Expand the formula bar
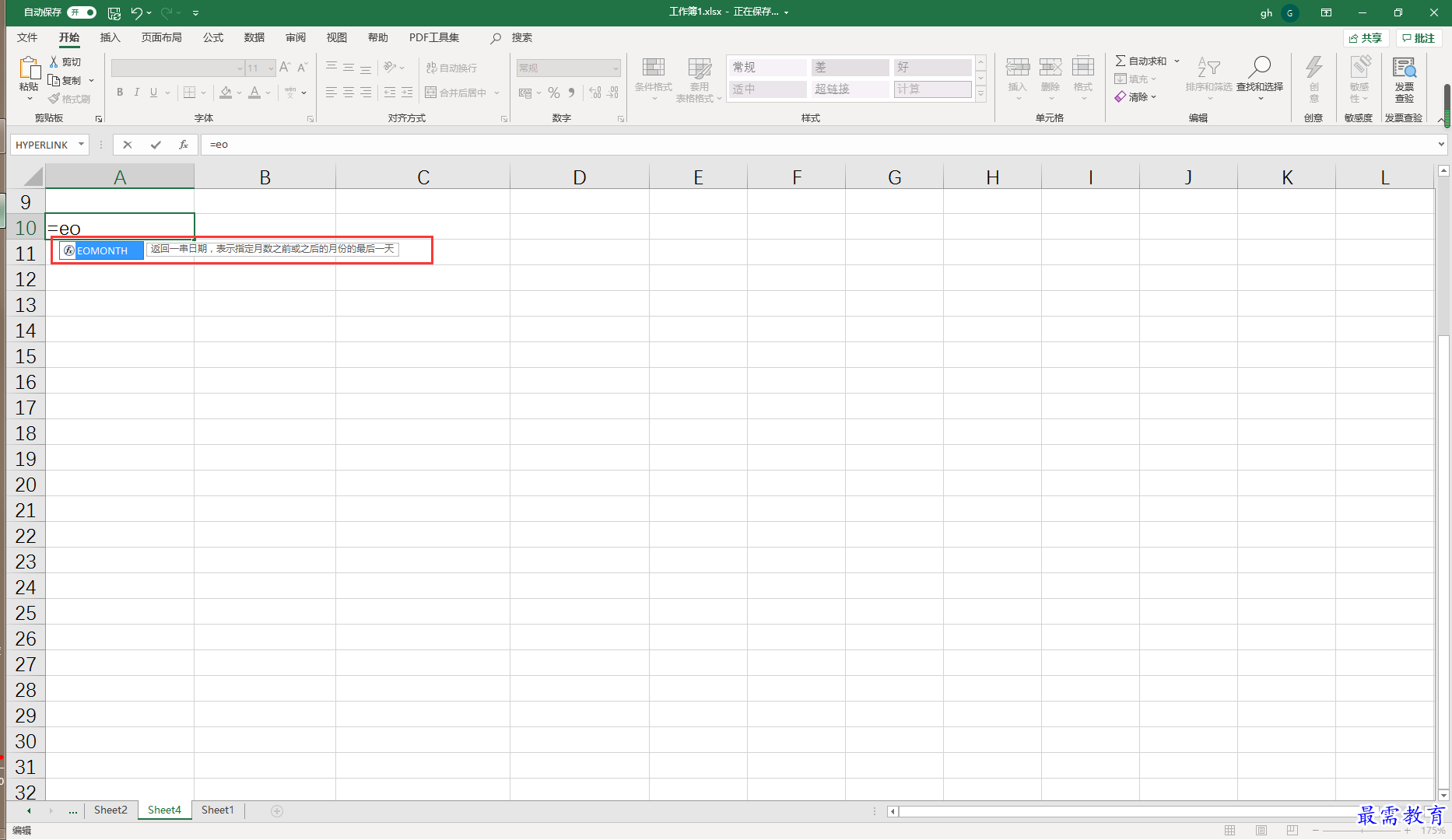1452x840 pixels. 1441,144
